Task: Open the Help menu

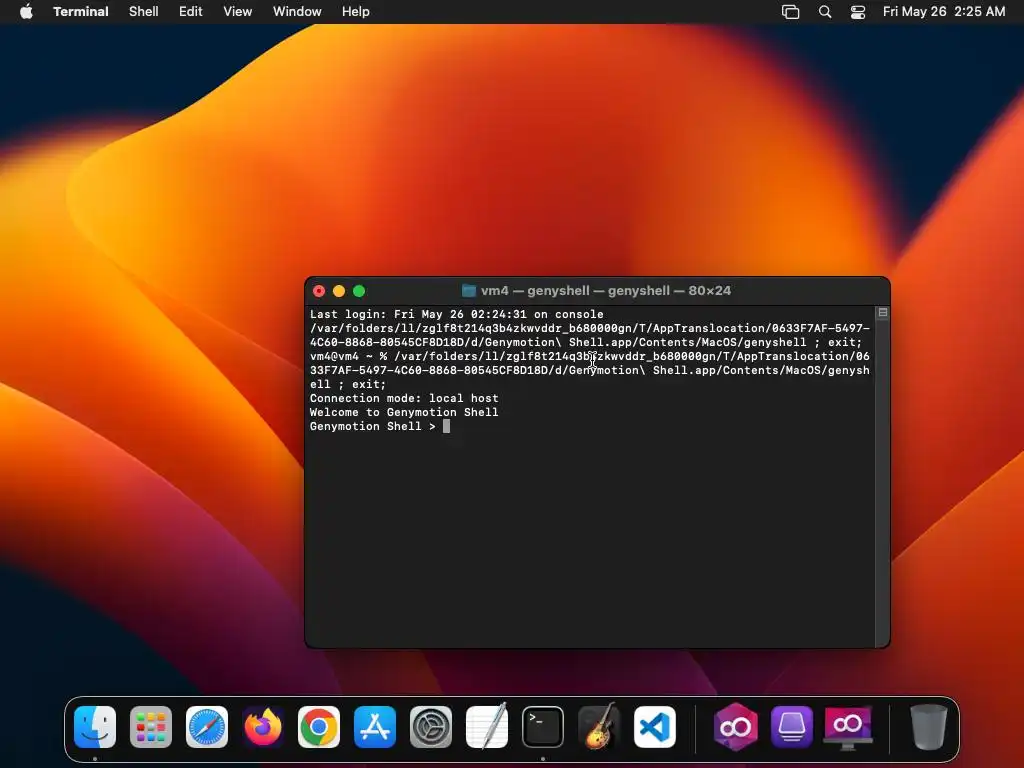Action: tap(356, 12)
